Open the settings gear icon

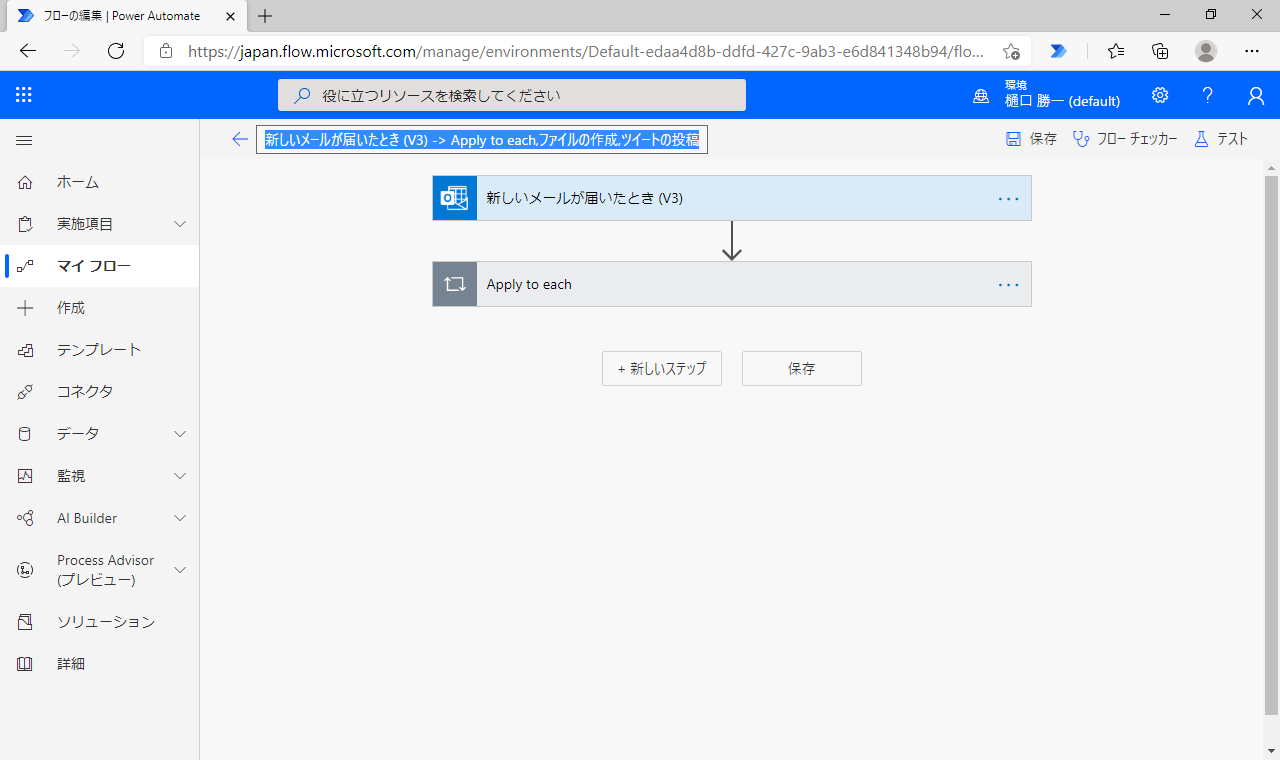[1160, 95]
